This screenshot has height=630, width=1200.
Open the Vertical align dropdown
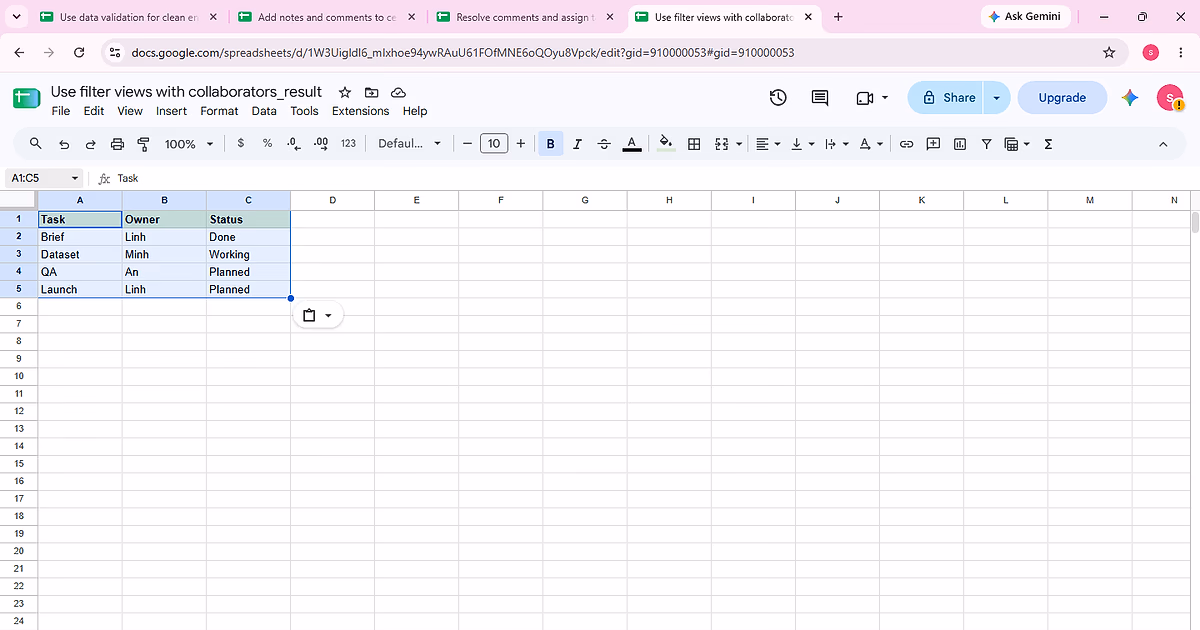(x=802, y=144)
